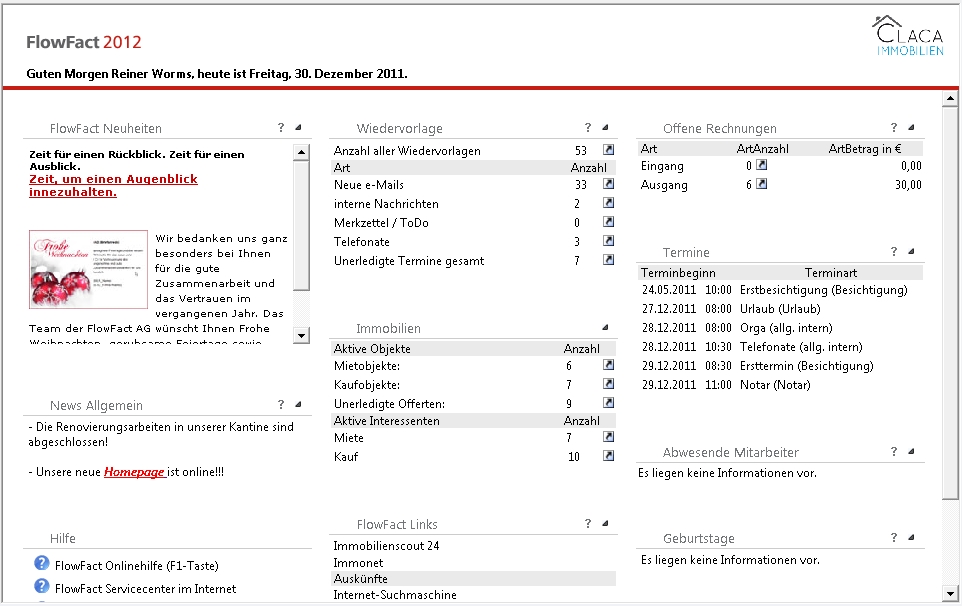Image resolution: width=962 pixels, height=606 pixels.
Task: Click the 'Aktive Objekte' section header
Action: tap(372, 348)
